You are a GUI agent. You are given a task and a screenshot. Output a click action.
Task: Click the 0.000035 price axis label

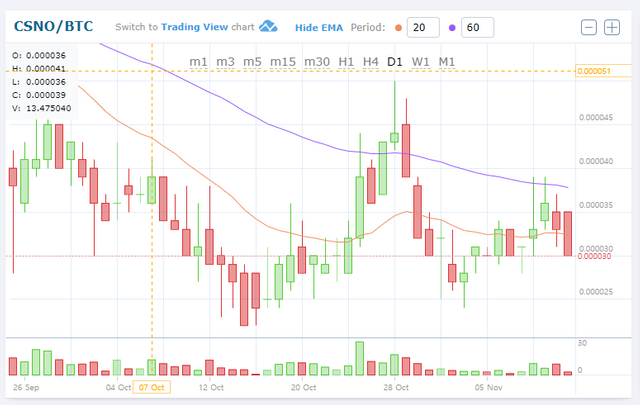point(596,205)
